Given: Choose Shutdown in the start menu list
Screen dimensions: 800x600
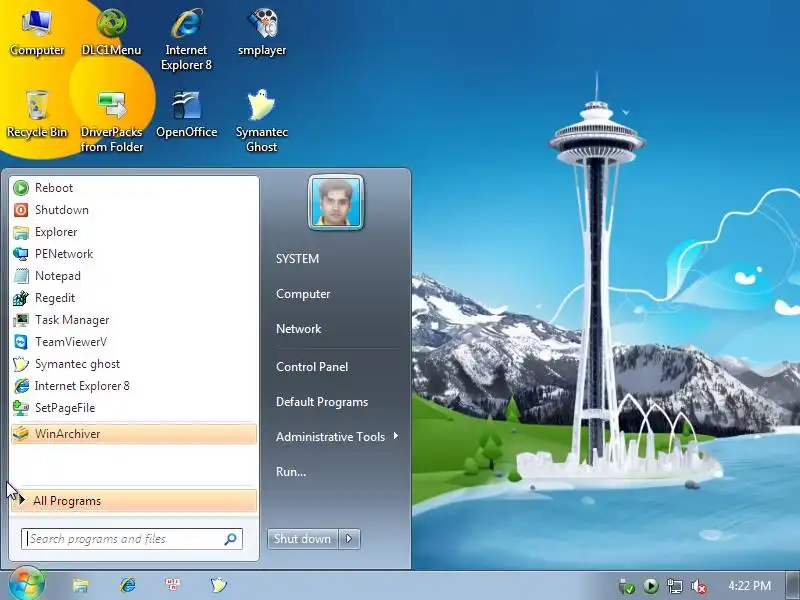Looking at the screenshot, I should pyautogui.click(x=134, y=210).
